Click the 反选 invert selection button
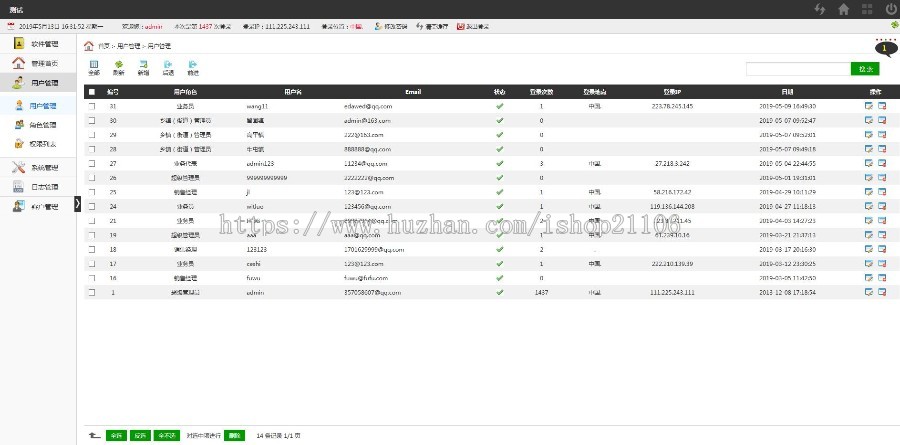The width and height of the screenshot is (900, 445). (141, 435)
